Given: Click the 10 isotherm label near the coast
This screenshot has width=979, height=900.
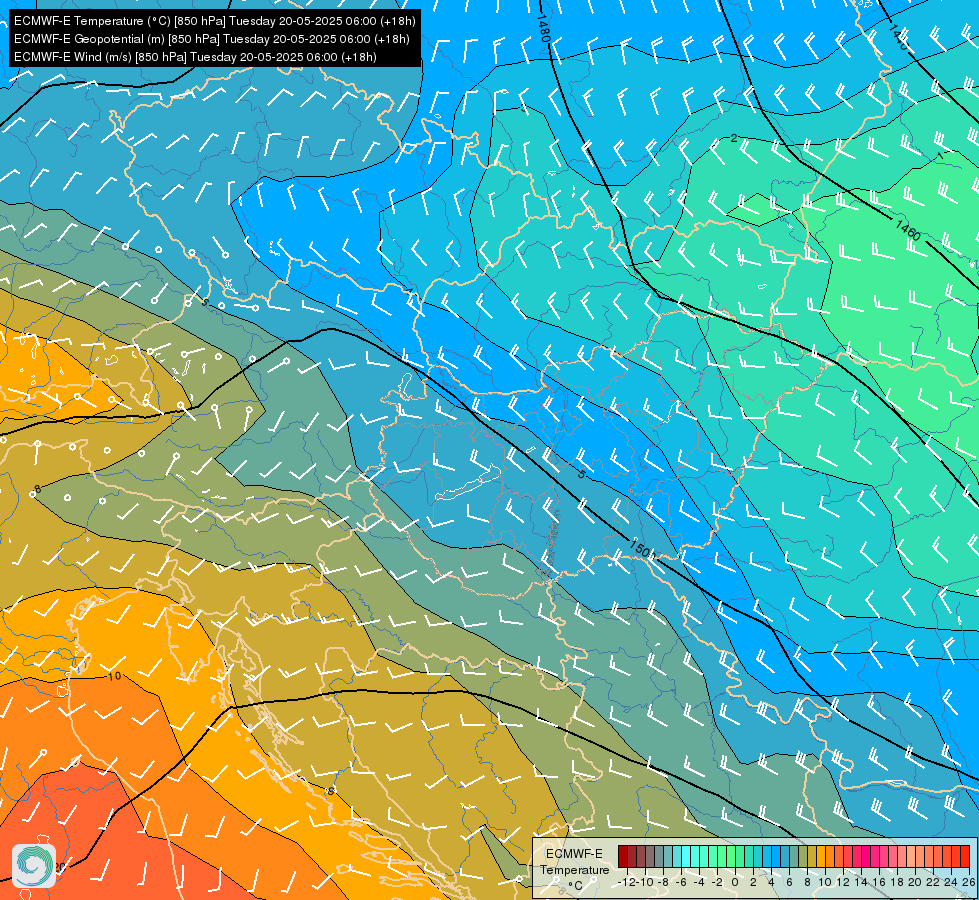Looking at the screenshot, I should coord(114,676).
